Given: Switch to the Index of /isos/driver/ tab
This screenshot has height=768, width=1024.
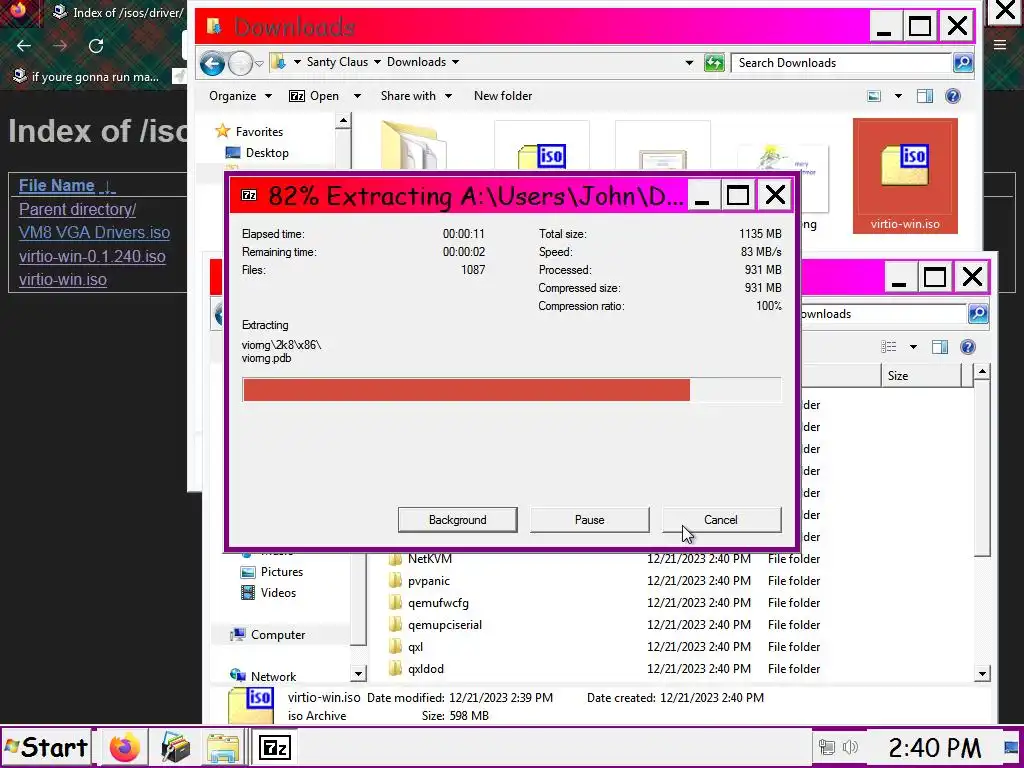Looking at the screenshot, I should [x=118, y=12].
